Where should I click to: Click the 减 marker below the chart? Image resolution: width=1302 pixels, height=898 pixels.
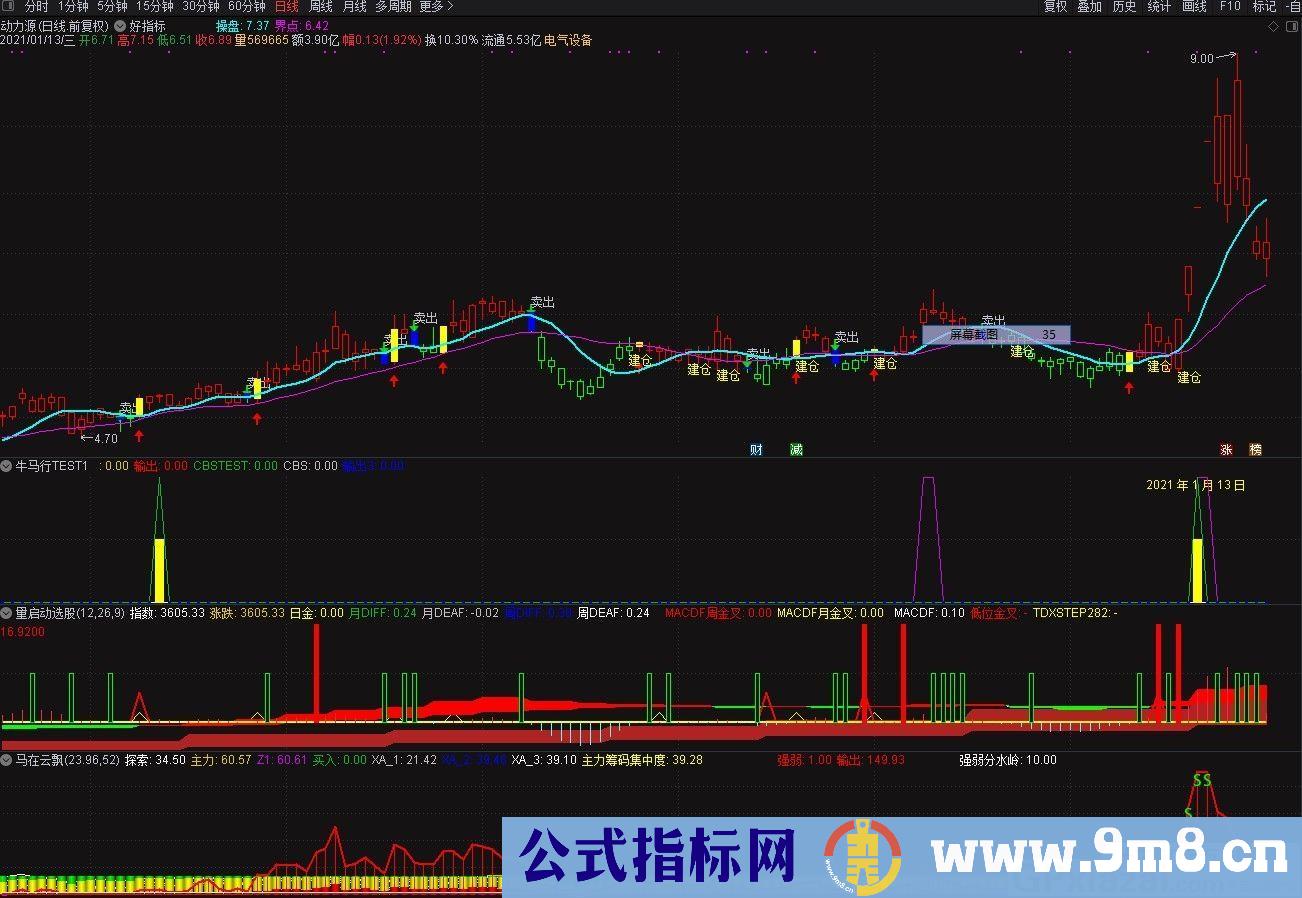pyautogui.click(x=796, y=450)
